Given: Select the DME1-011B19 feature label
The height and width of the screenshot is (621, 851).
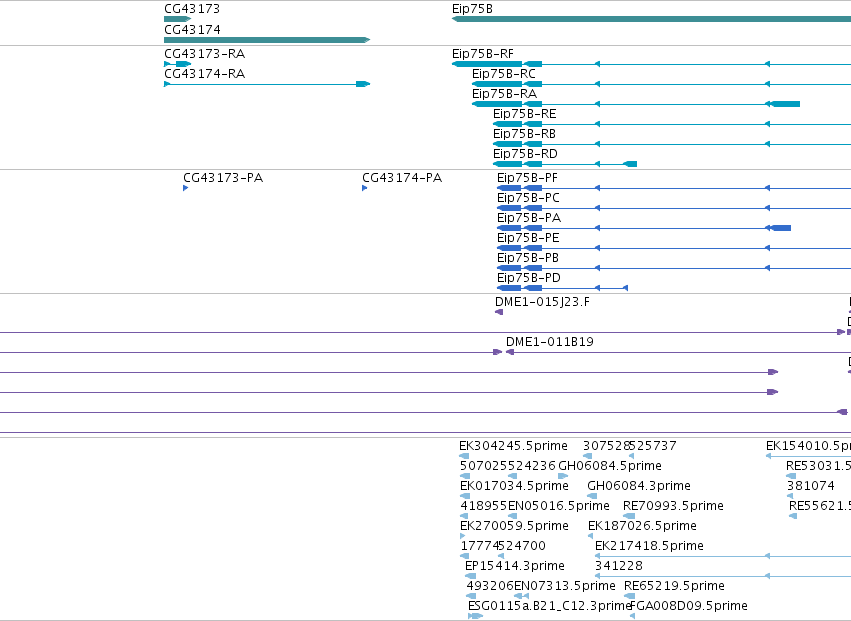Looking at the screenshot, I should (550, 342).
